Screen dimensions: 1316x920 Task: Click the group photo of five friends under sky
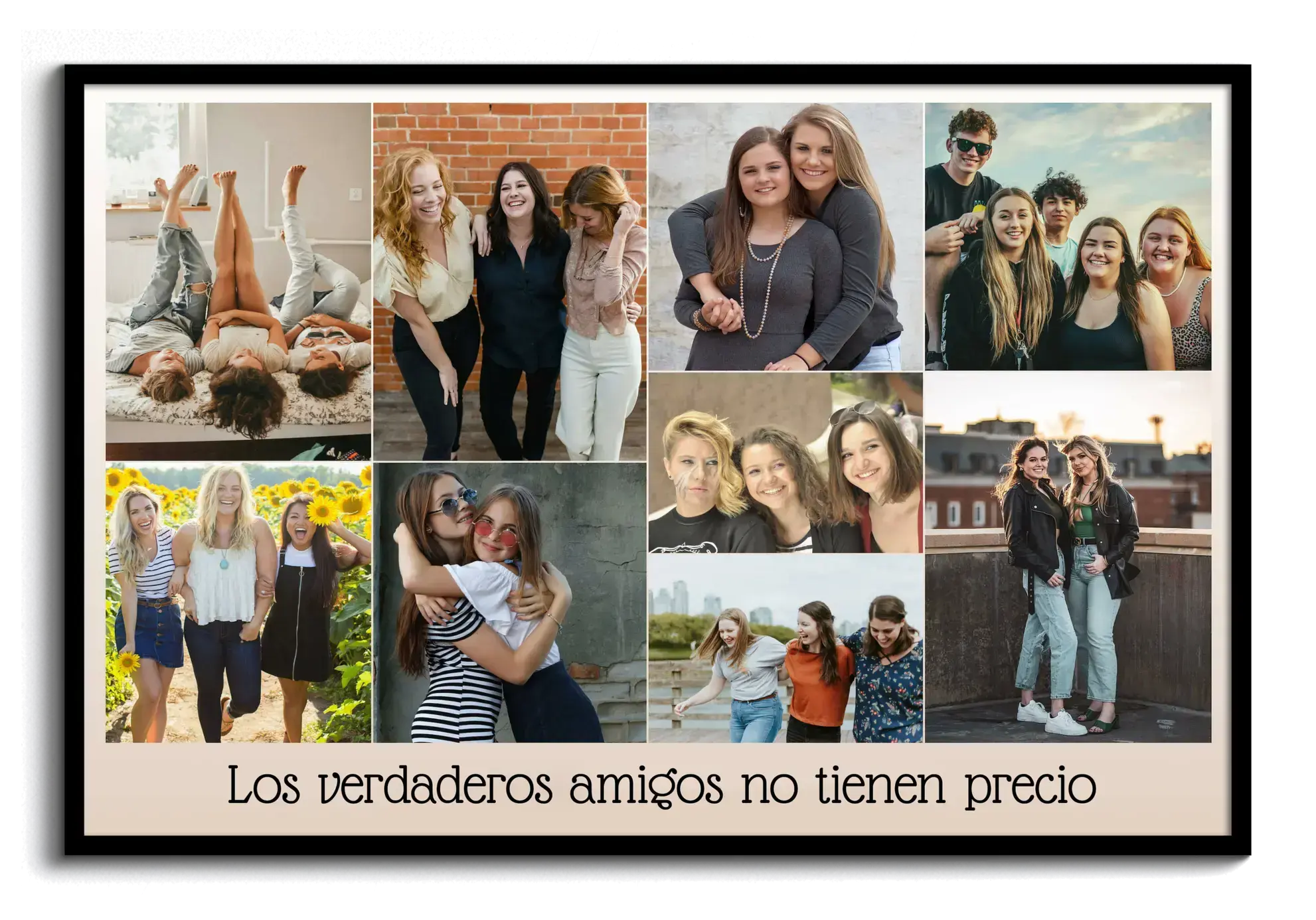[1068, 236]
